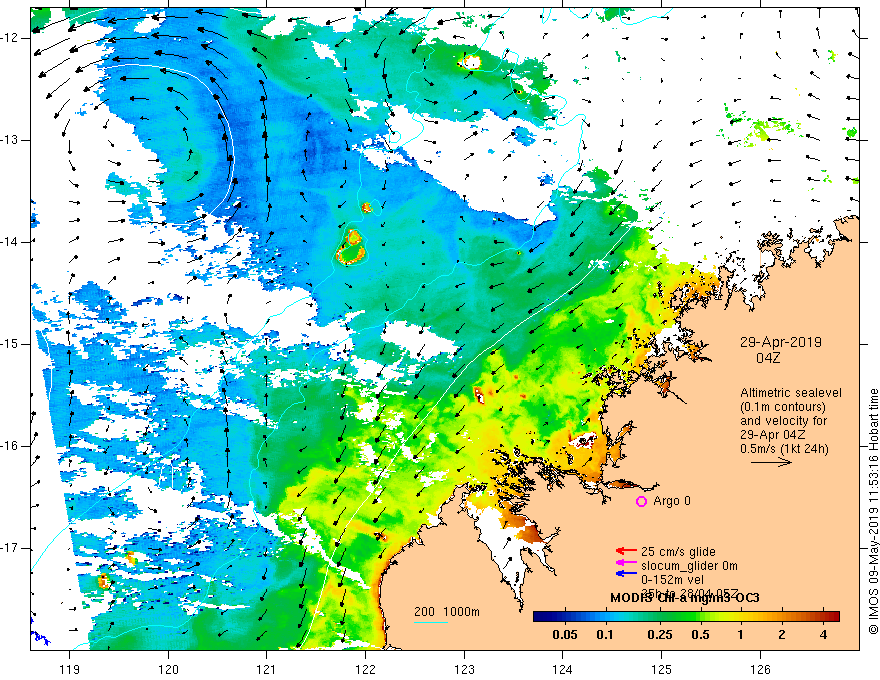This screenshot has height=680, width=880.
Task: Click the 123 longitude axis label
Action: pyautogui.click(x=464, y=669)
